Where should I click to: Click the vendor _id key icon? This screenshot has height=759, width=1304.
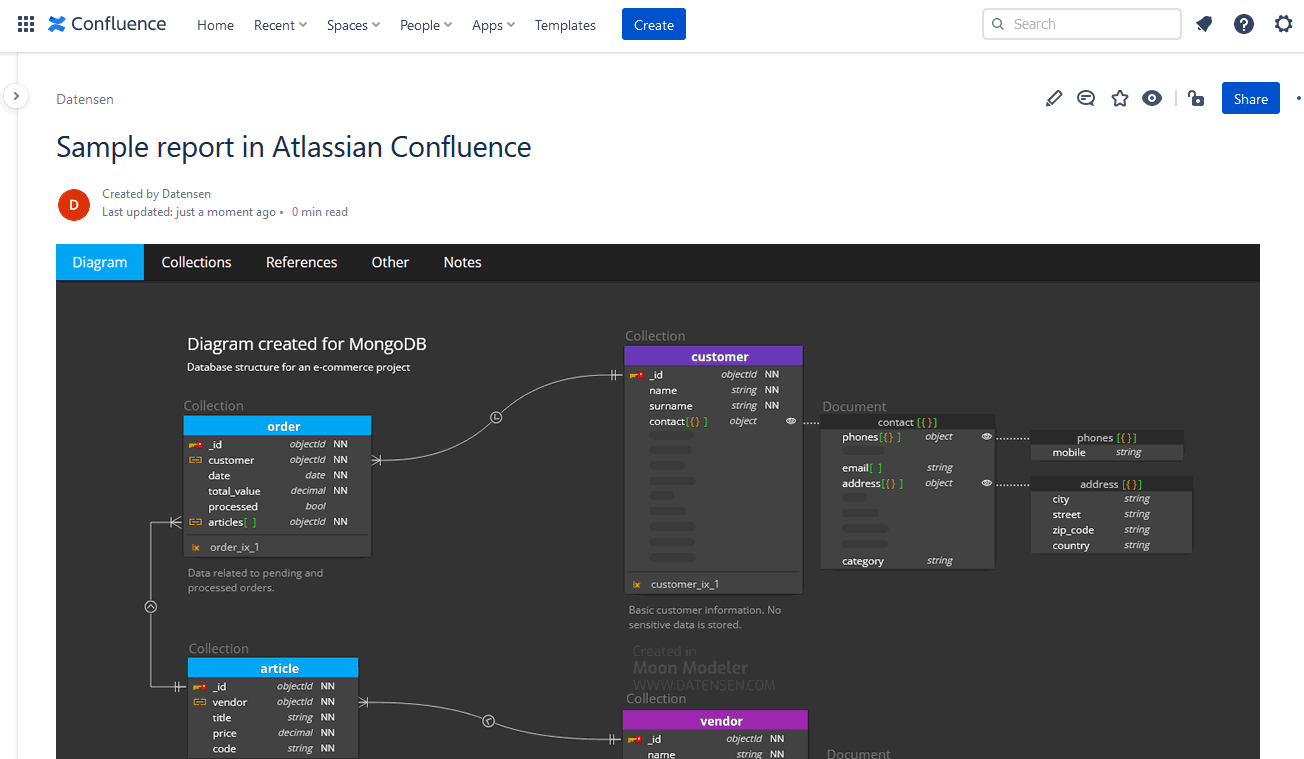pyautogui.click(x=635, y=739)
